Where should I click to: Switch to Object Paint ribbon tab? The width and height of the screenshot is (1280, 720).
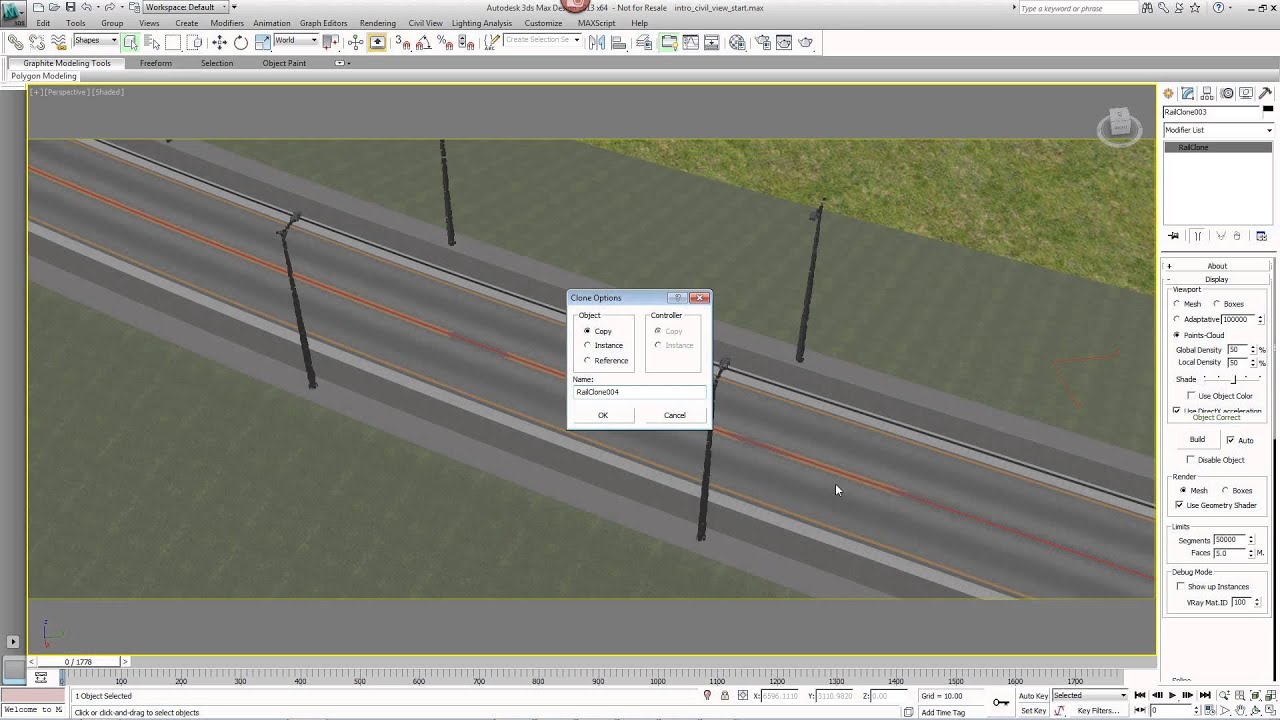coord(284,63)
